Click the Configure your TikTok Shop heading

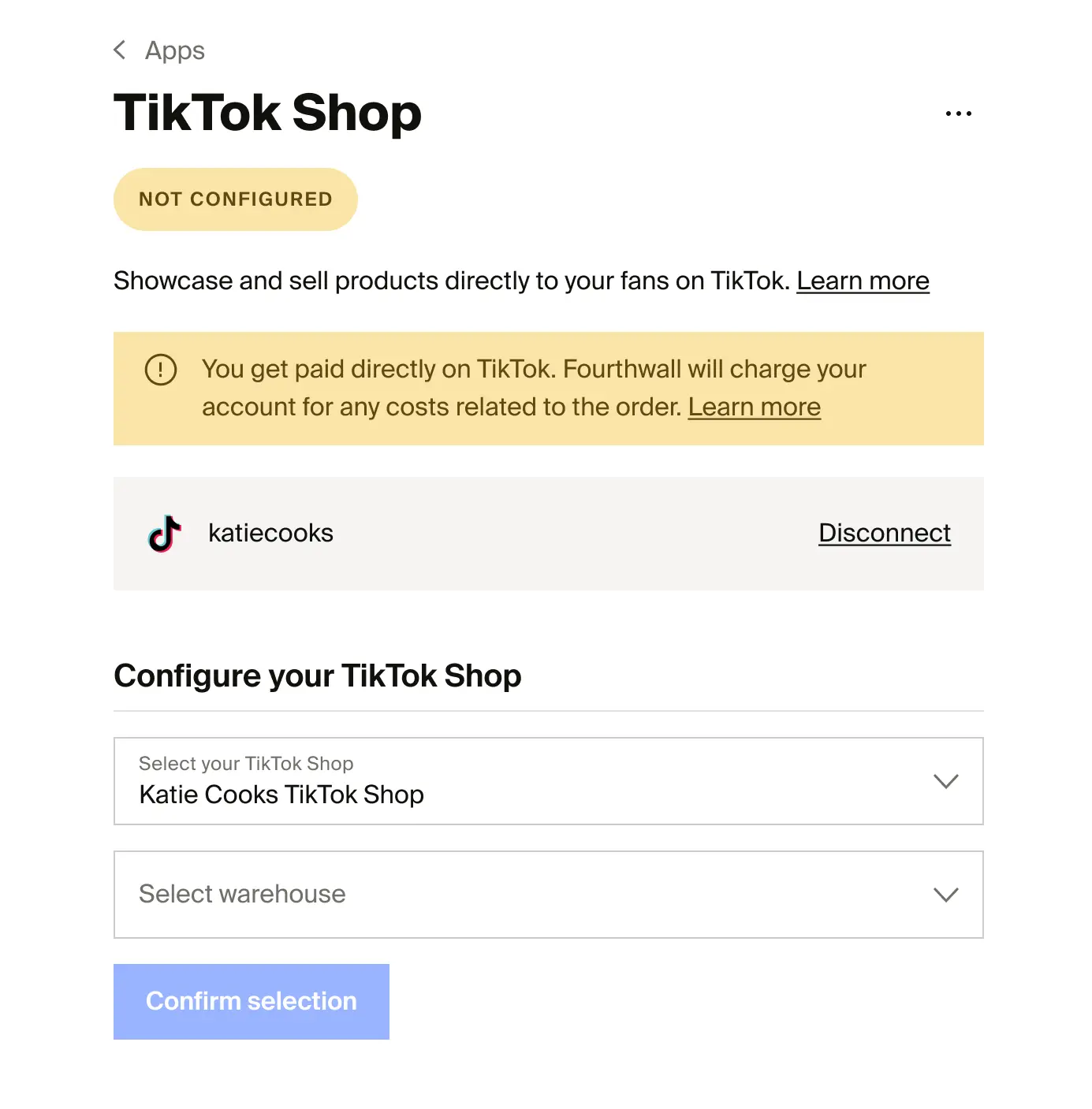[318, 675]
